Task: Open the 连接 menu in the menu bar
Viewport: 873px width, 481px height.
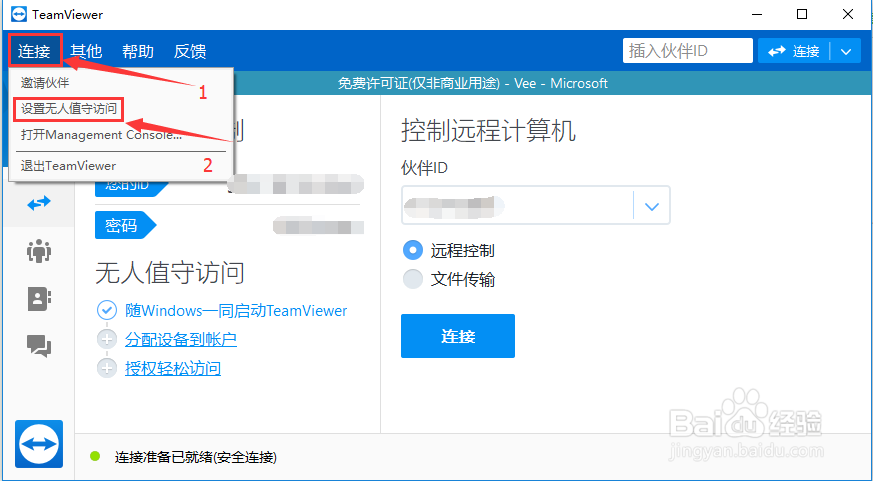Action: point(35,51)
